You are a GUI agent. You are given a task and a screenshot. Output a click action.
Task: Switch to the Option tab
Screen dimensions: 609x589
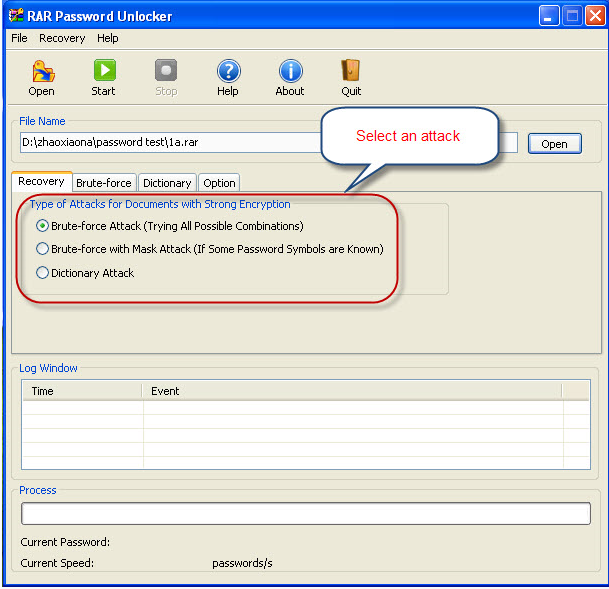219,183
